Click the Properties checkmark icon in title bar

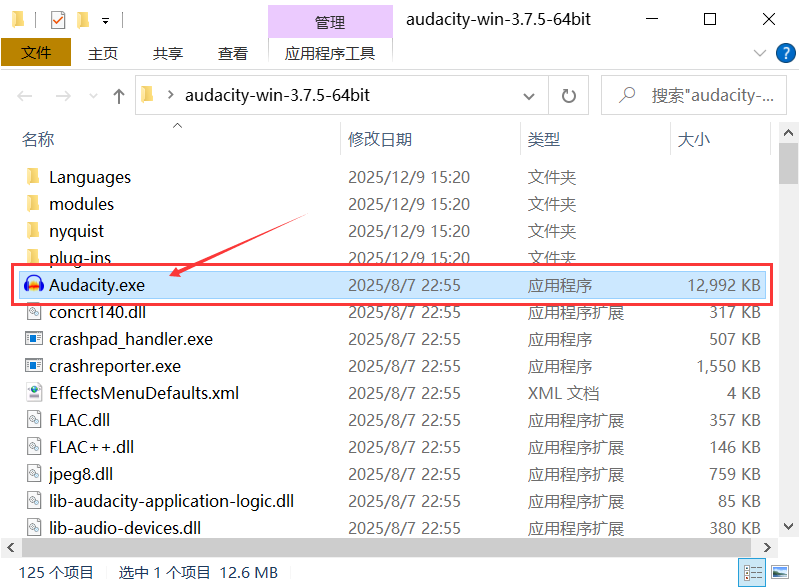[x=57, y=19]
